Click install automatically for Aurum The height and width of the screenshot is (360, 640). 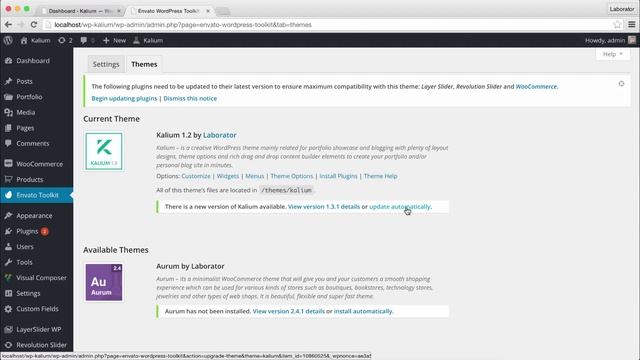click(x=363, y=311)
